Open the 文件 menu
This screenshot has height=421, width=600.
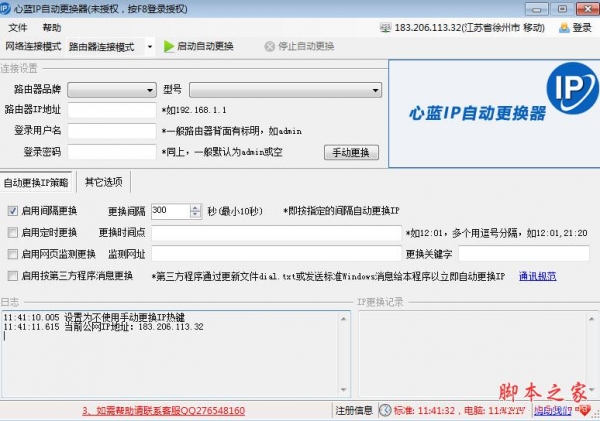coord(18,28)
